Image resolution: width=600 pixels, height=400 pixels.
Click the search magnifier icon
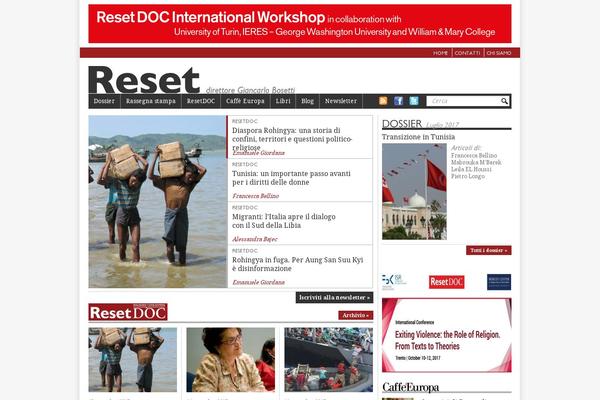click(x=504, y=101)
